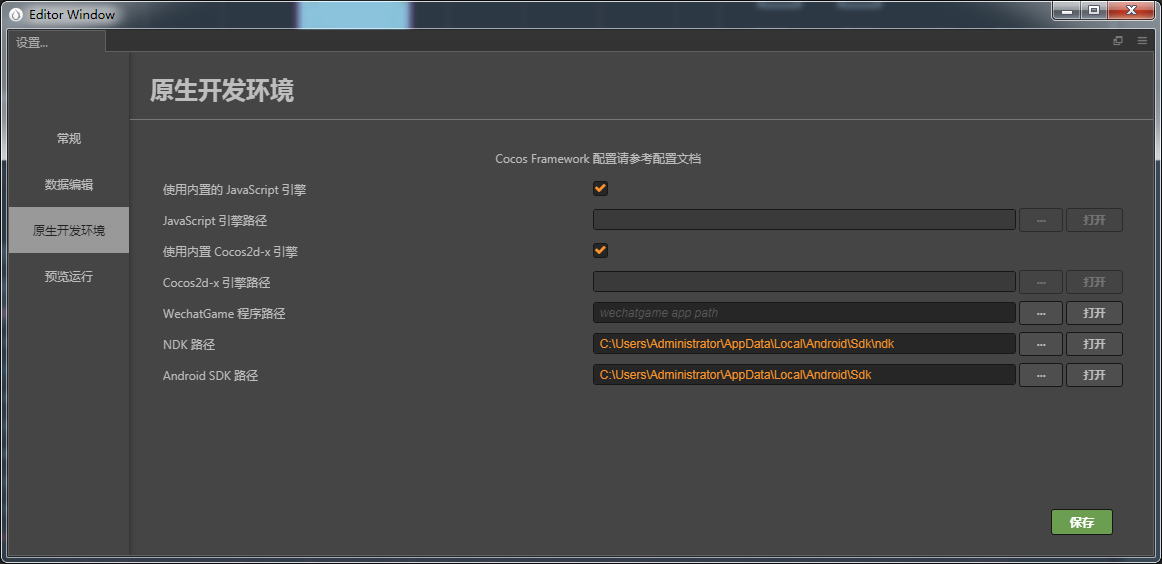Click the Cocos Framework 配置文档 text
This screenshot has height=564, width=1162.
coord(598,159)
